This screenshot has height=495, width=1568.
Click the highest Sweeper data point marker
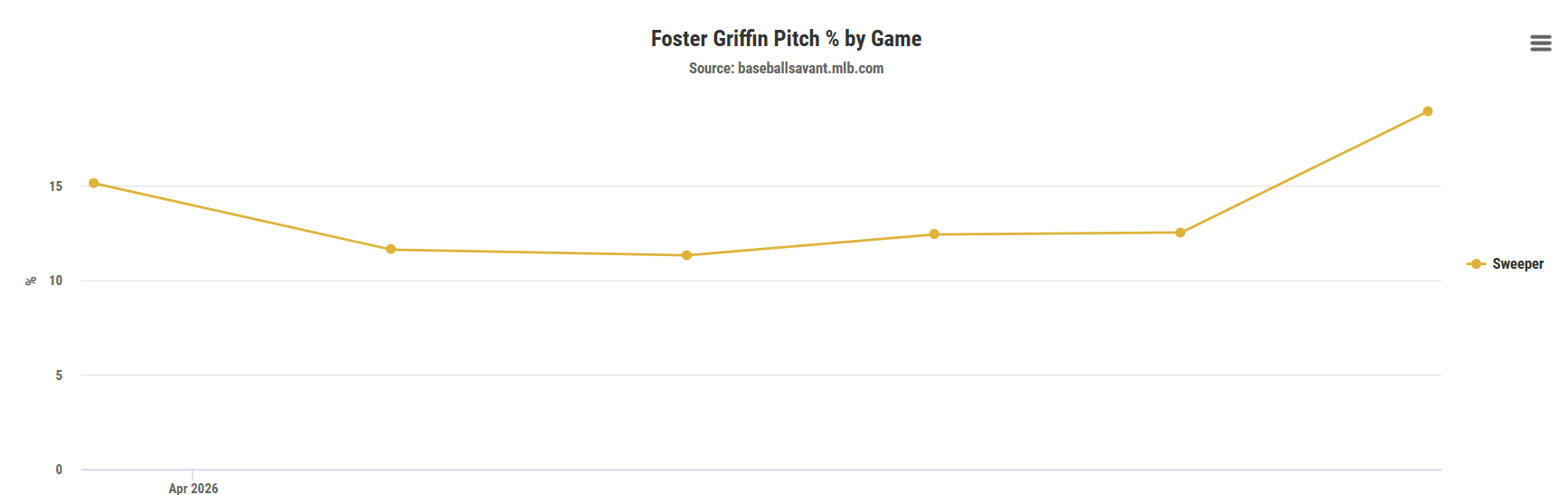click(1427, 111)
